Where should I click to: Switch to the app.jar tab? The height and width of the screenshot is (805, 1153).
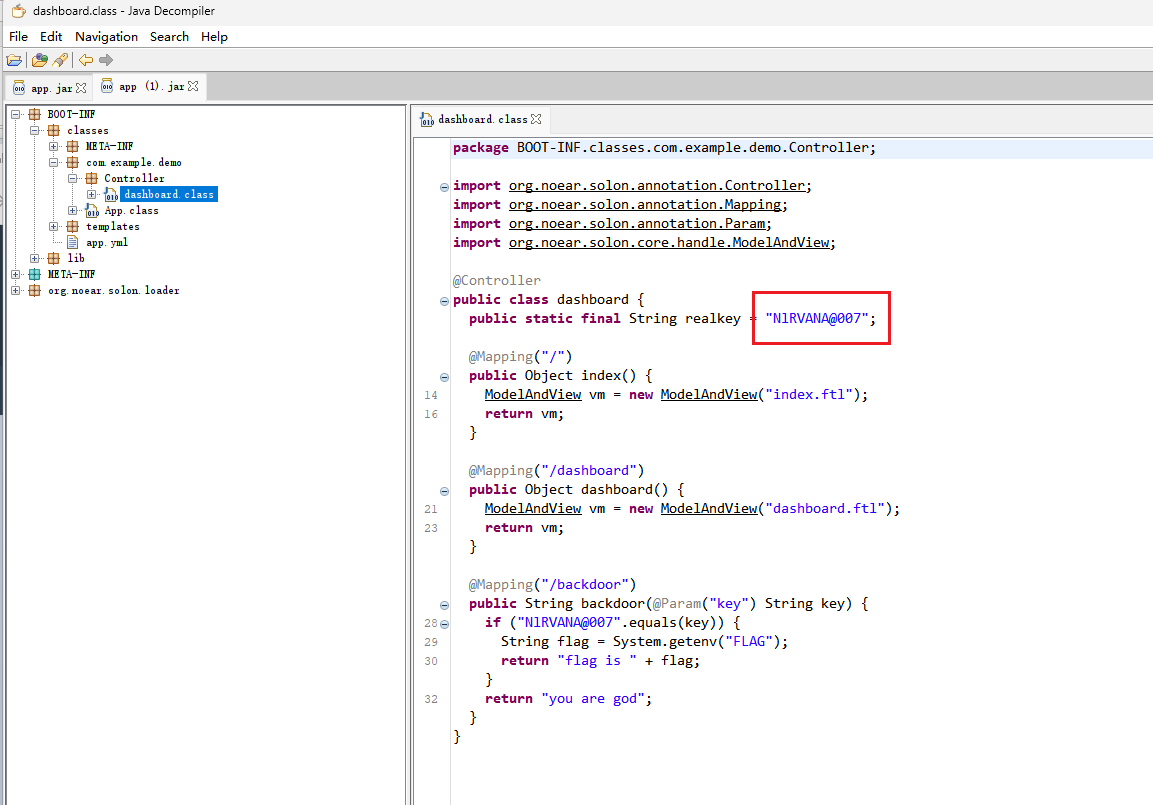[49, 87]
